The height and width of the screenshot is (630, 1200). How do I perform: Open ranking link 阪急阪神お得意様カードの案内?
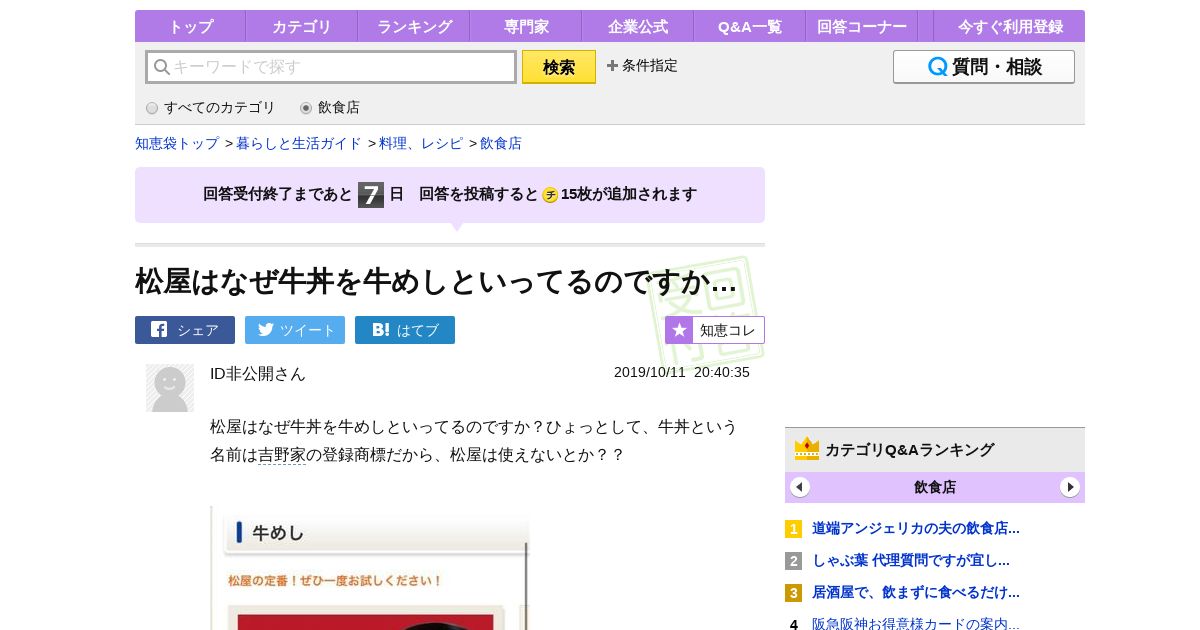pos(916,623)
